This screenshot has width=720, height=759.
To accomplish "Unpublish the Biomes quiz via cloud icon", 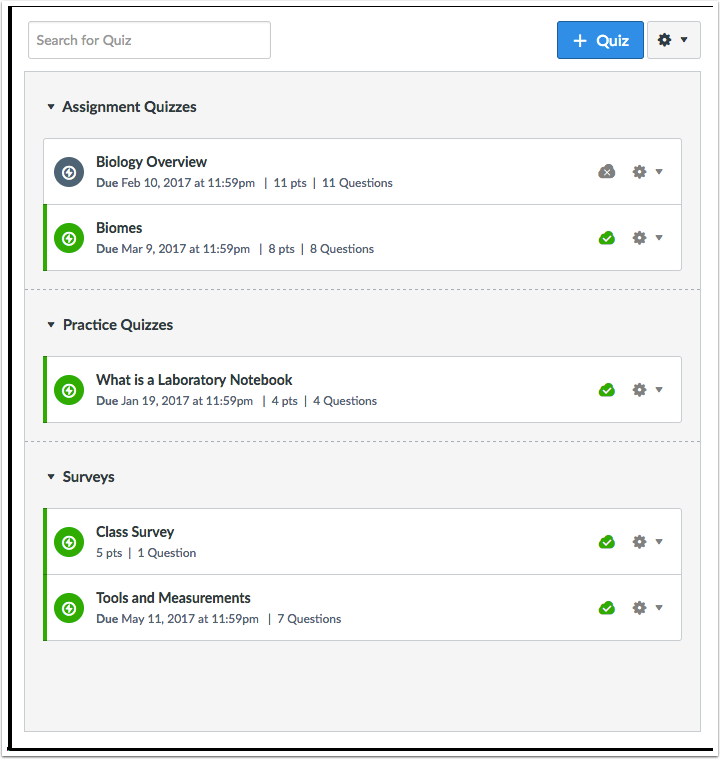I will 607,238.
